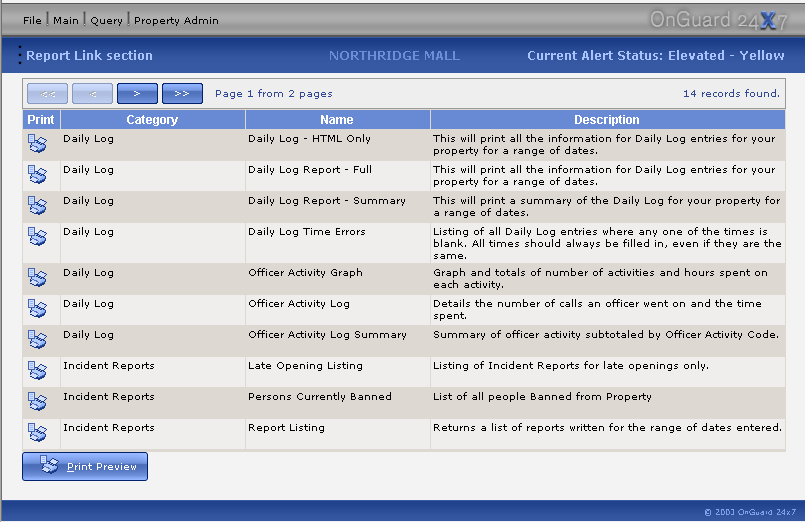Select 'Daily Log Time Errors' name
805x522 pixels.
[306, 231]
